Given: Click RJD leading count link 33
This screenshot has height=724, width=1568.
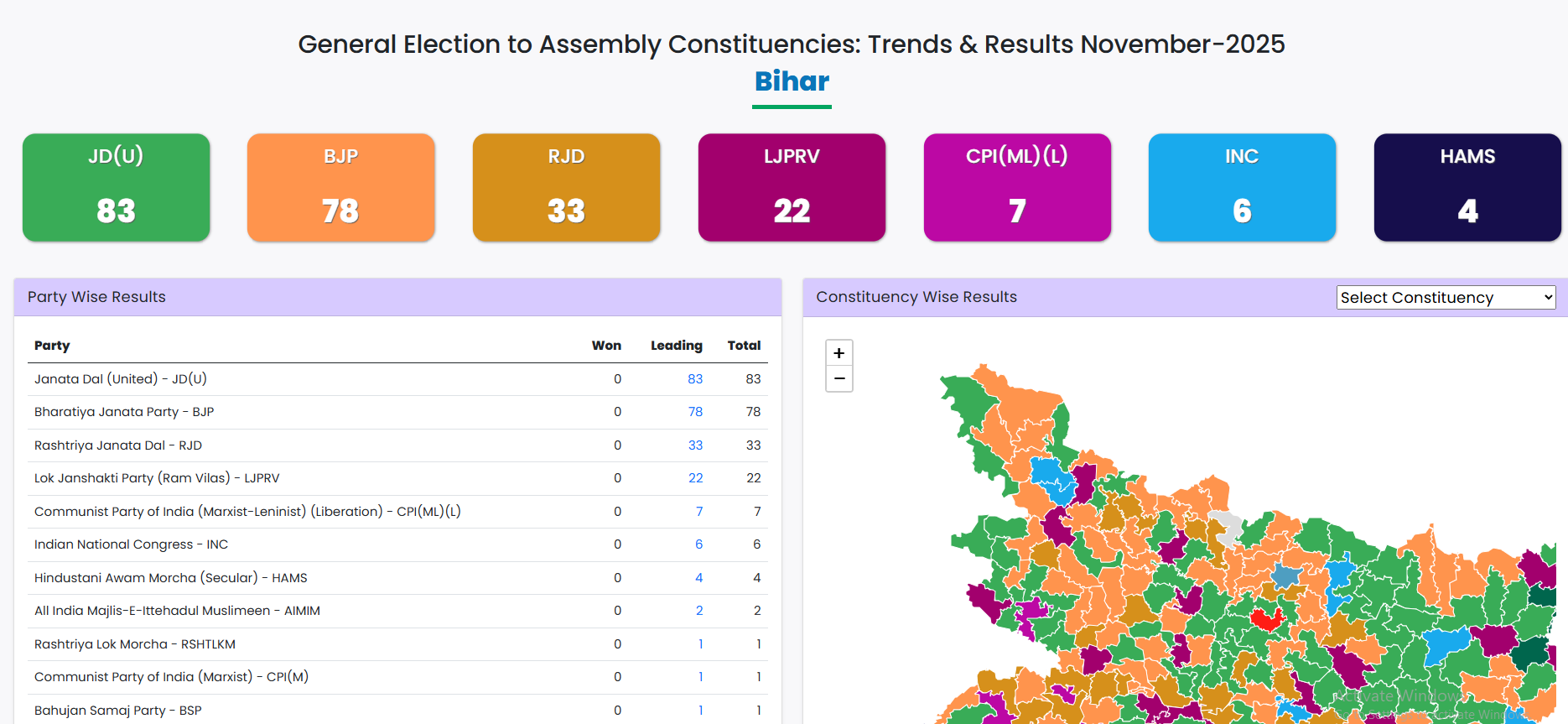Looking at the screenshot, I should point(695,445).
